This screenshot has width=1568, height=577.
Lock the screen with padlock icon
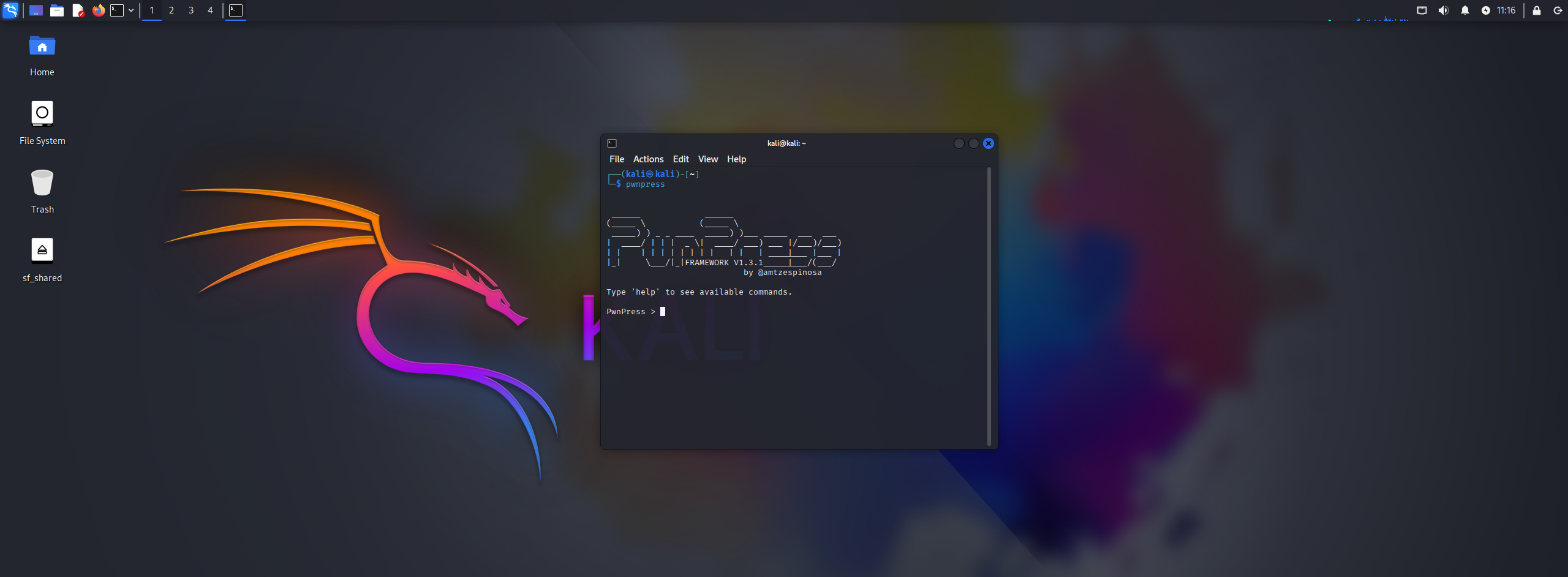[x=1537, y=10]
